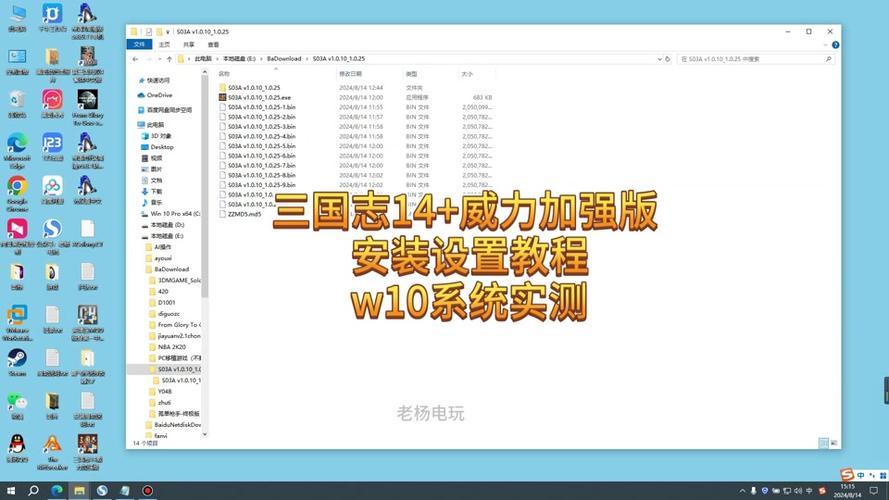The image size is (889, 500).
Task: Select the D1001 folder in tree
Action: click(166, 303)
